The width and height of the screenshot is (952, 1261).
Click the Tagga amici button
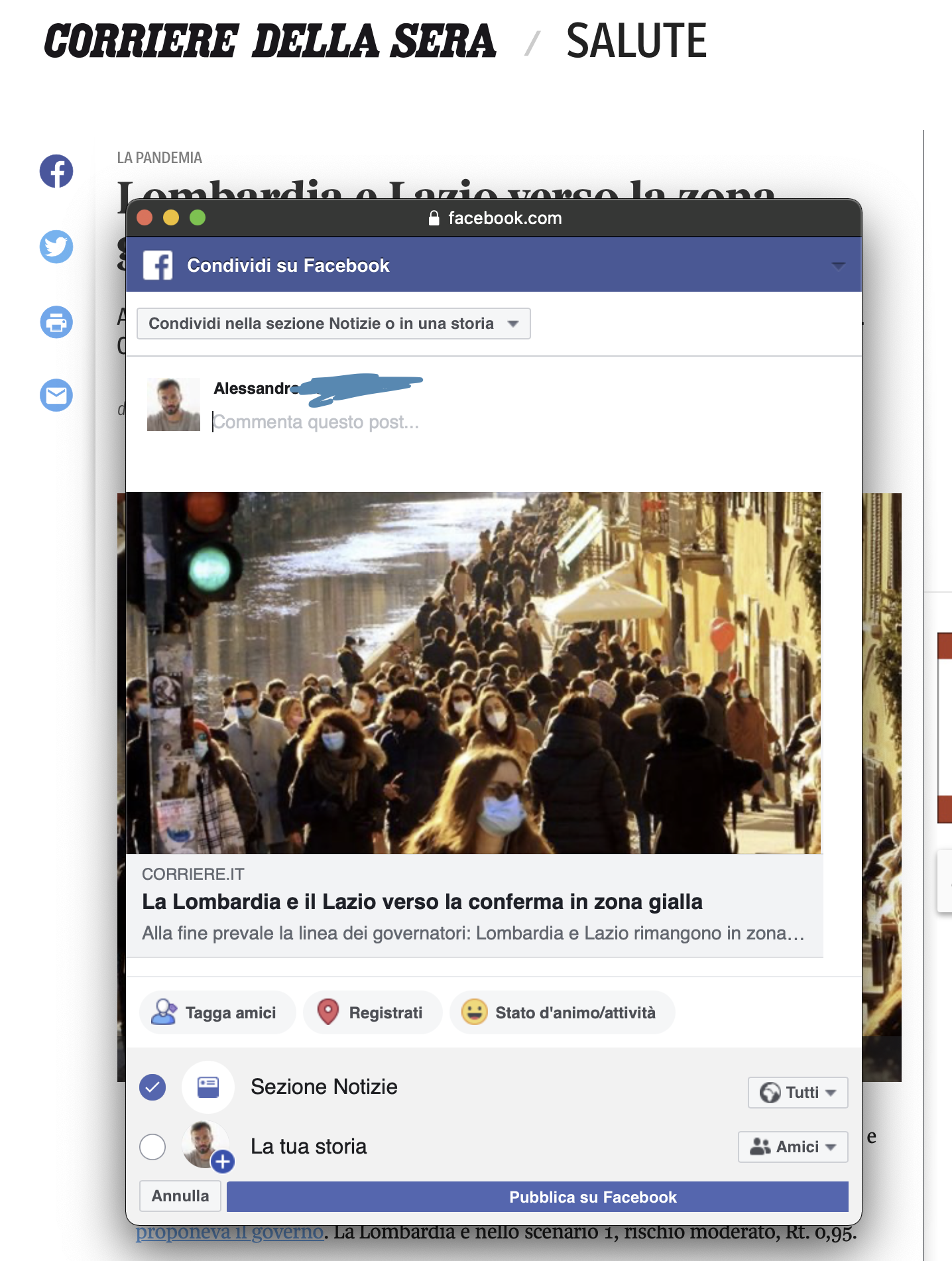click(217, 1012)
